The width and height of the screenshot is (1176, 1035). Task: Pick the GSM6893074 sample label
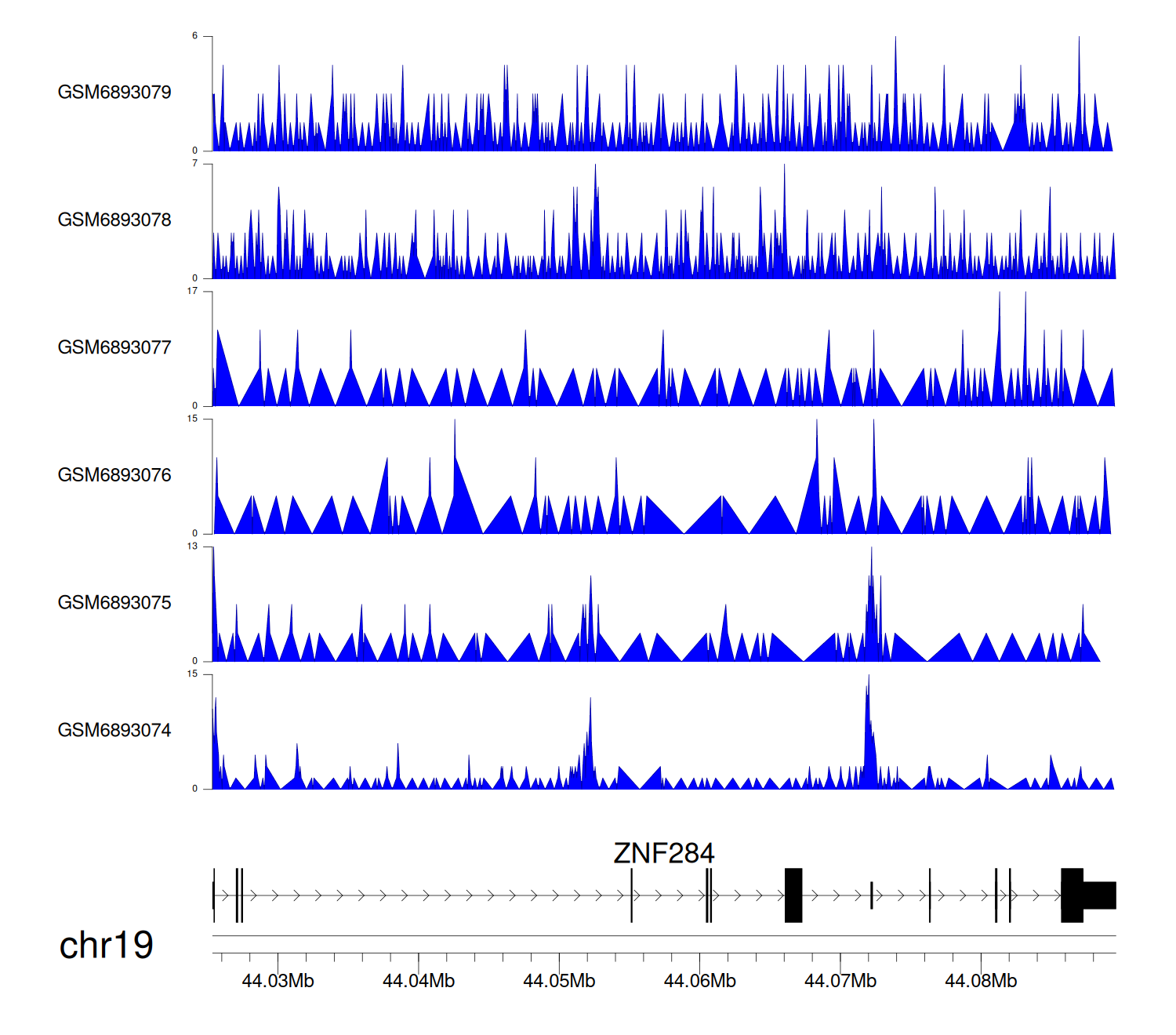pos(114,731)
